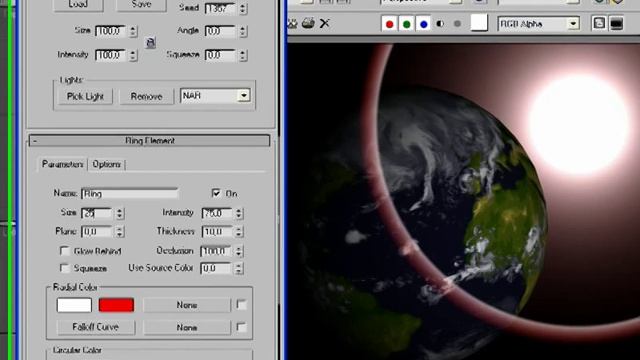This screenshot has height=360, width=640.
Task: Click the Use Source Color field
Action: tap(217, 268)
